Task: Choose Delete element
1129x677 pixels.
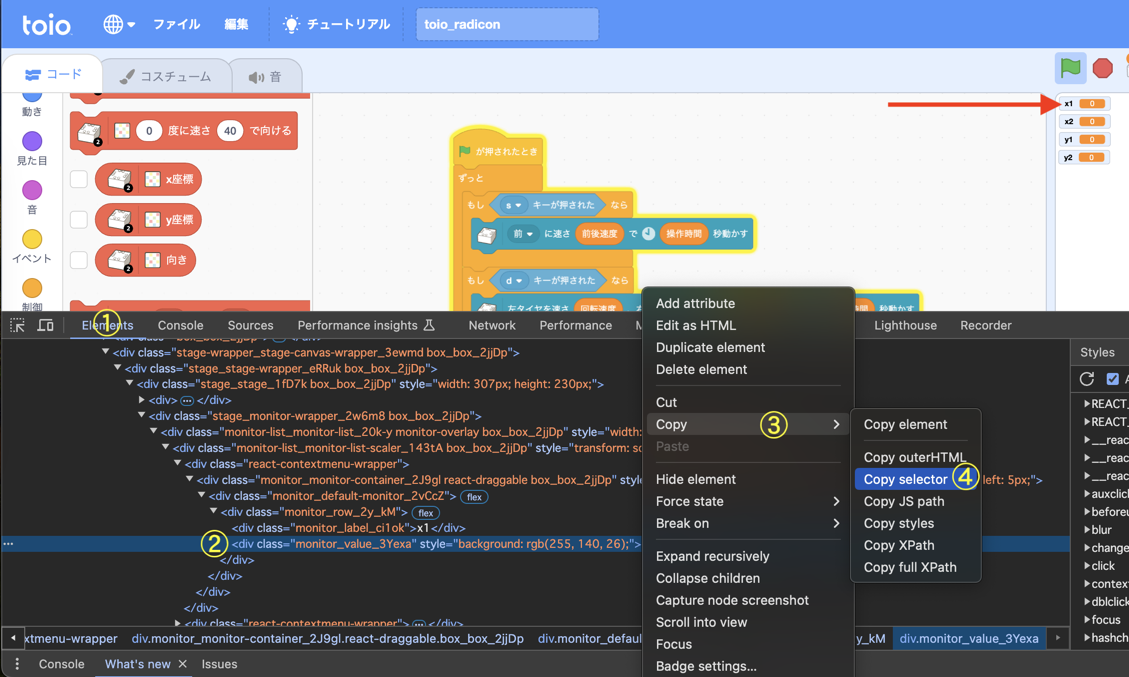Action: 701,369
